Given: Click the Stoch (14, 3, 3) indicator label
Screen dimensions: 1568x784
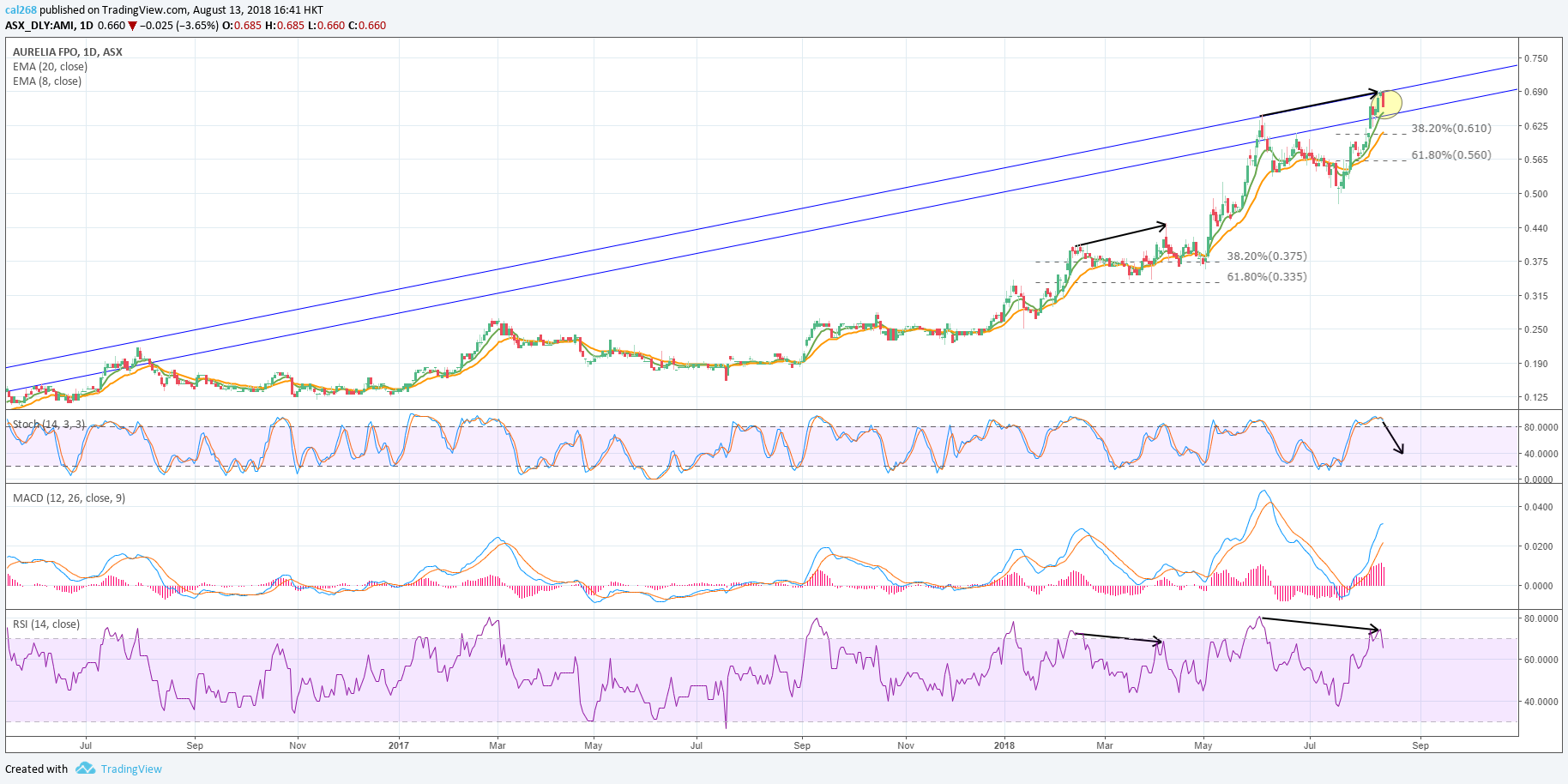Looking at the screenshot, I should [x=49, y=425].
